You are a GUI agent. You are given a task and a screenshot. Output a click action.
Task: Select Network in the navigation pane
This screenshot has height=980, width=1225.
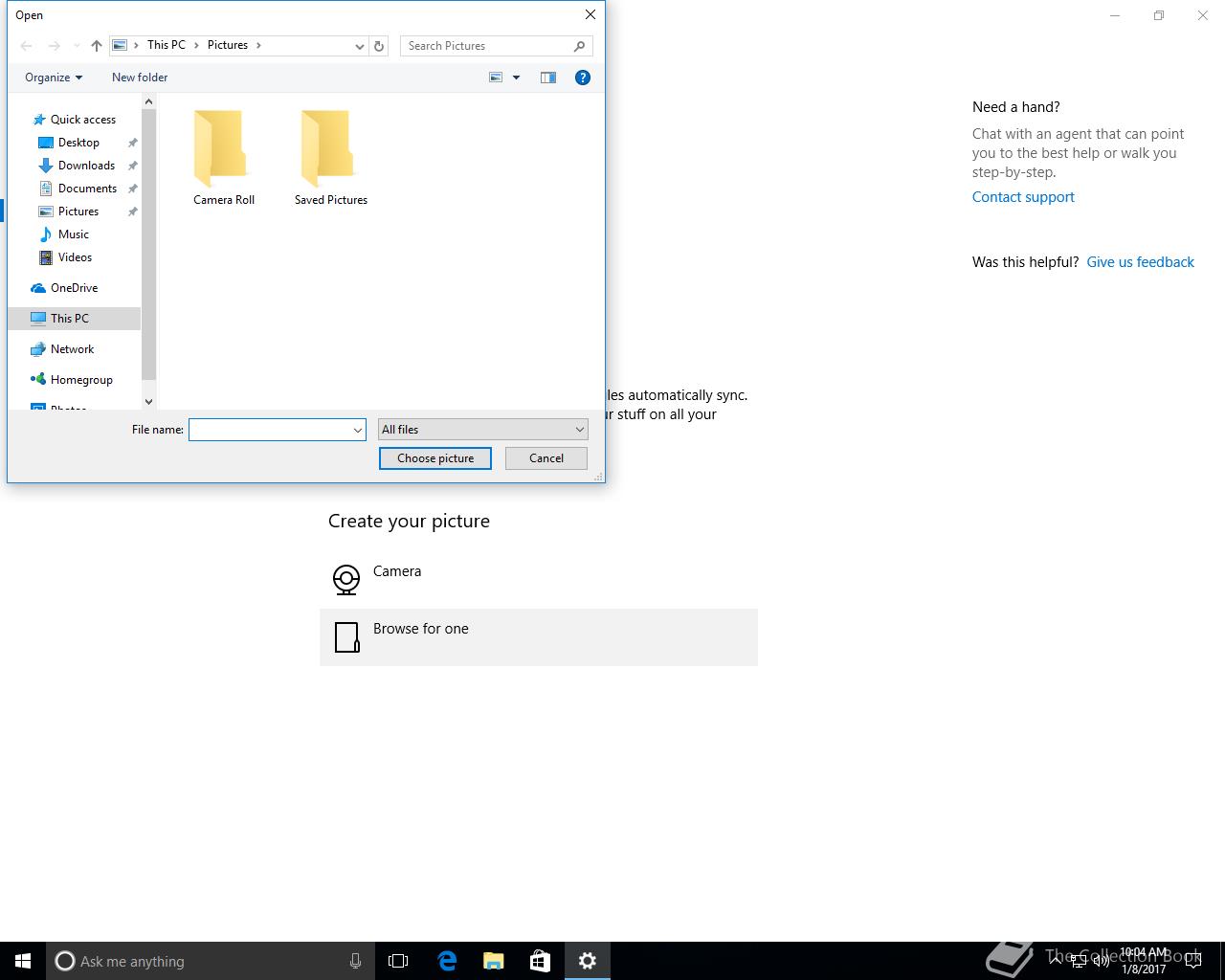63,349
